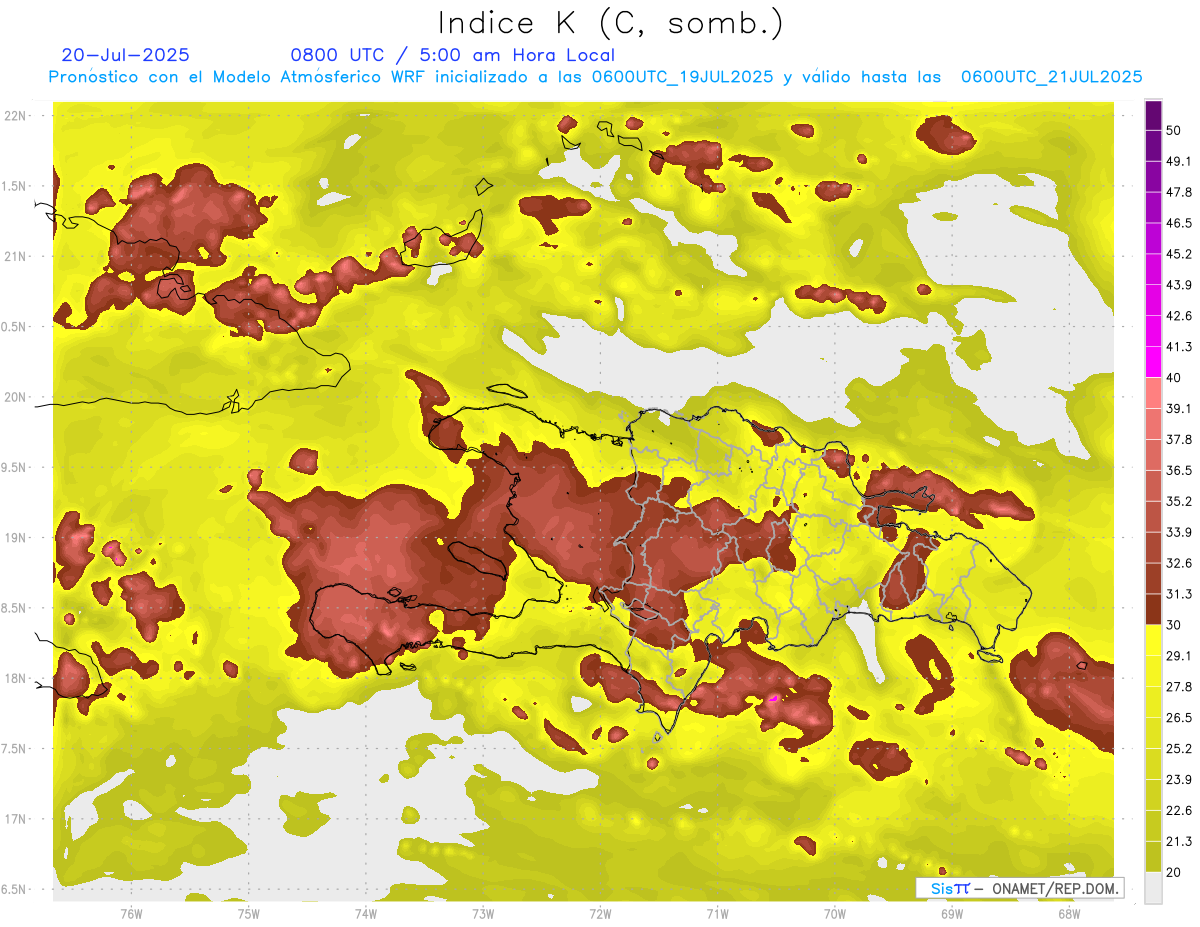The height and width of the screenshot is (927, 1200).
Task: Click the colorbar value '37.8'
Action: click(x=1179, y=439)
